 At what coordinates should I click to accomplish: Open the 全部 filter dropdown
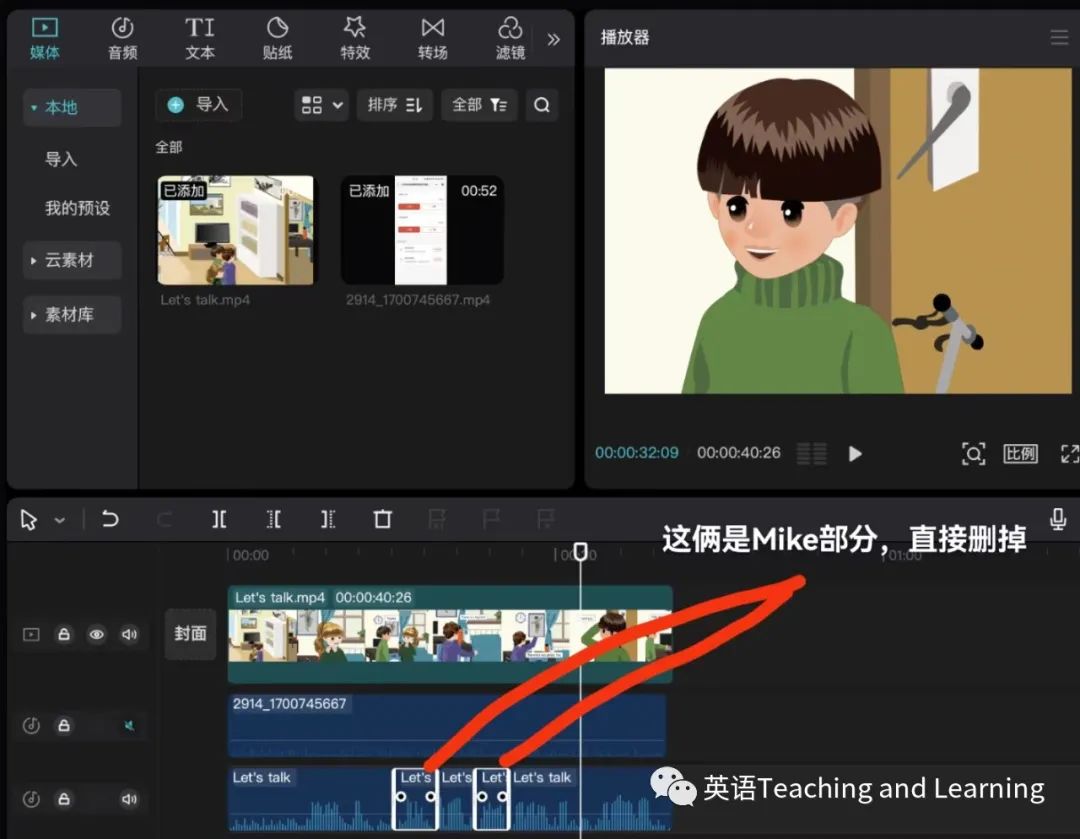[479, 105]
